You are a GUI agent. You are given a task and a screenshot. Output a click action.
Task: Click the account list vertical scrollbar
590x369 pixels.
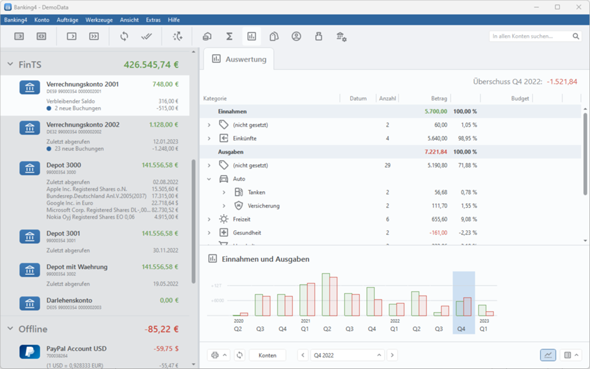pos(193,221)
